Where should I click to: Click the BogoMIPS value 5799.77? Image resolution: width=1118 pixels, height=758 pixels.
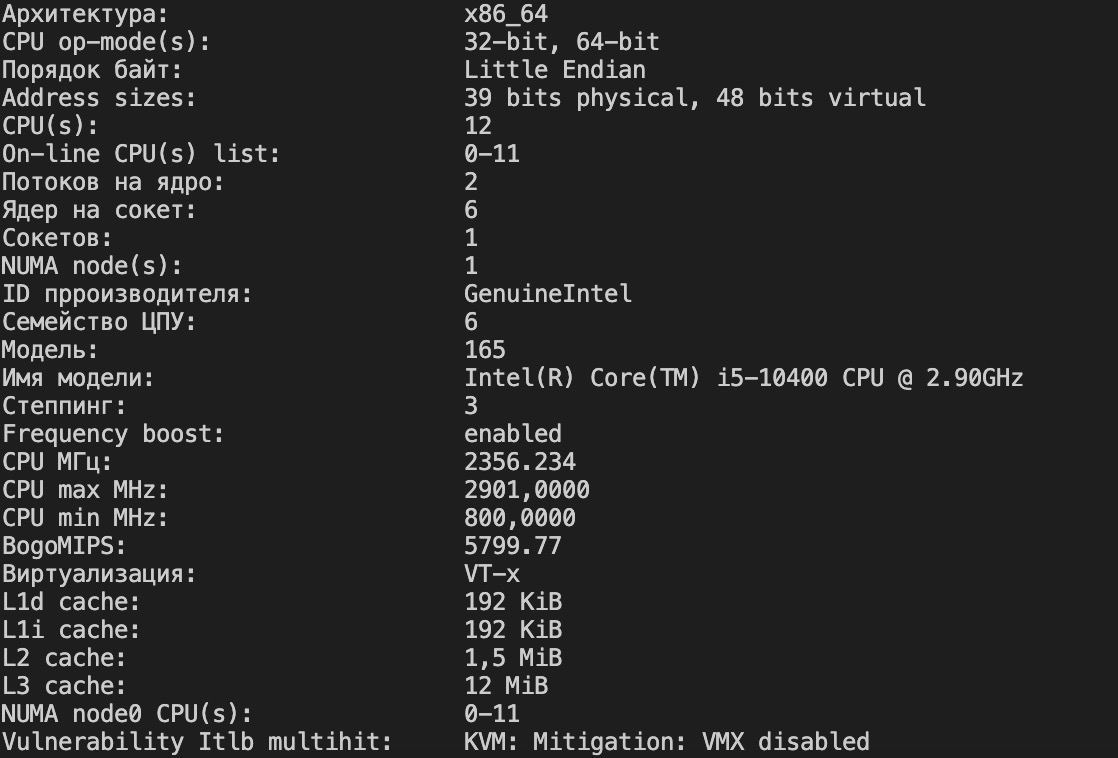click(513, 546)
